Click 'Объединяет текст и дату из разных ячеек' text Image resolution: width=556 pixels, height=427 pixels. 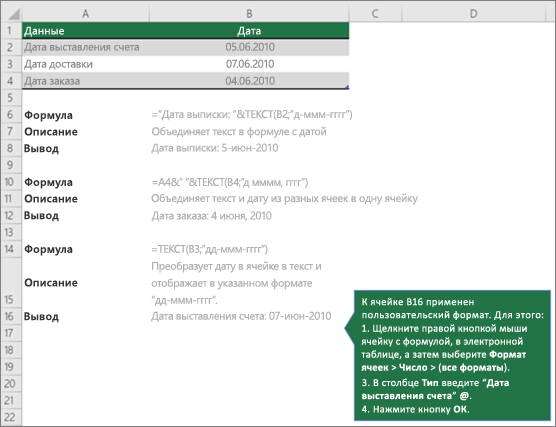click(x=284, y=199)
